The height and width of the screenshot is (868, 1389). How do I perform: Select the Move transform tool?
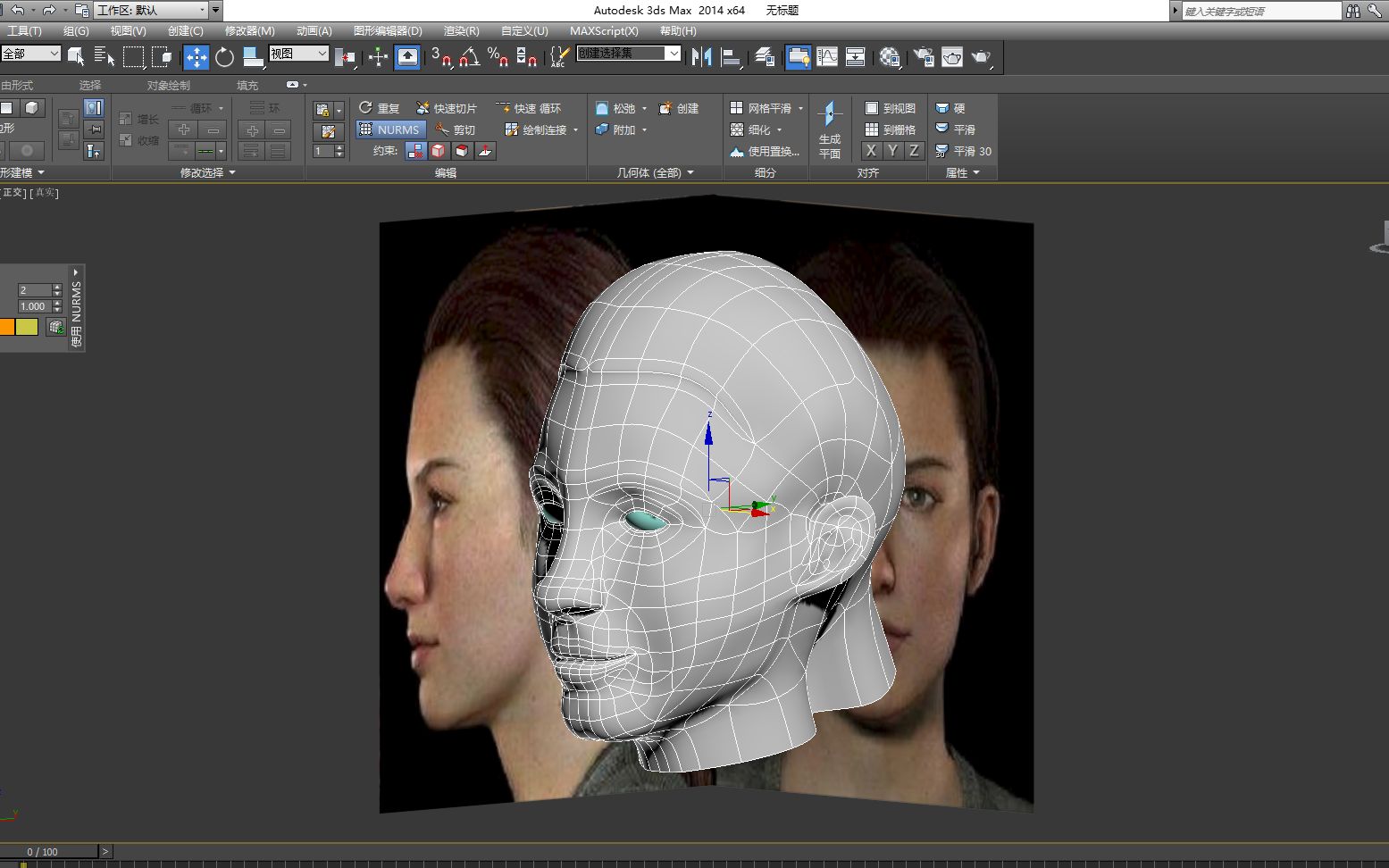(x=196, y=57)
